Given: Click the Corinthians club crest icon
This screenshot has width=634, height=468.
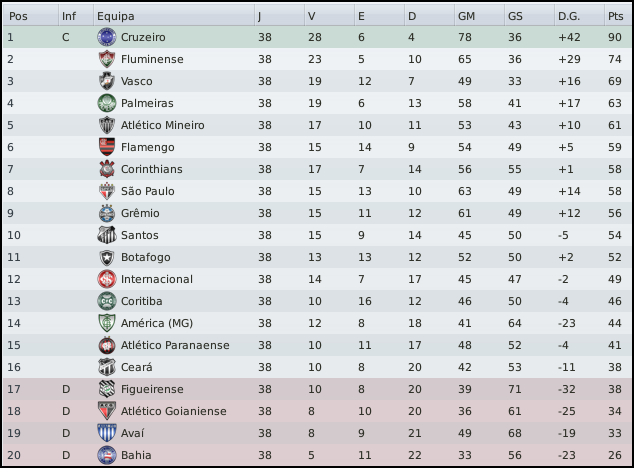Looking at the screenshot, I should pos(106,169).
